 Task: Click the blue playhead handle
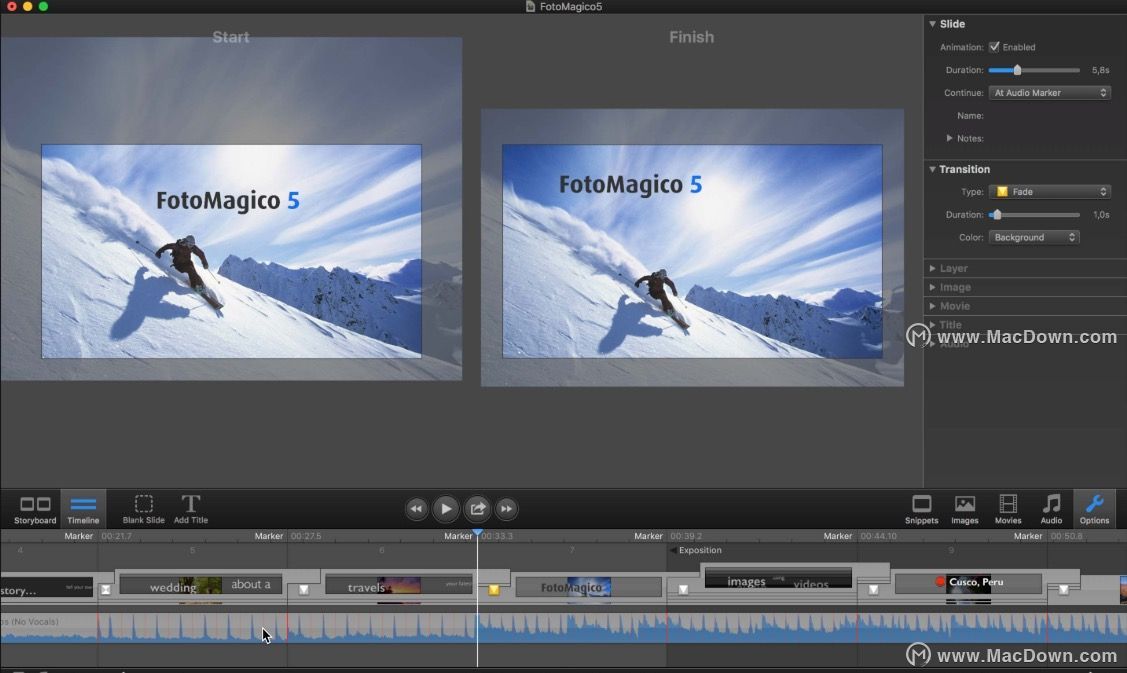477,533
